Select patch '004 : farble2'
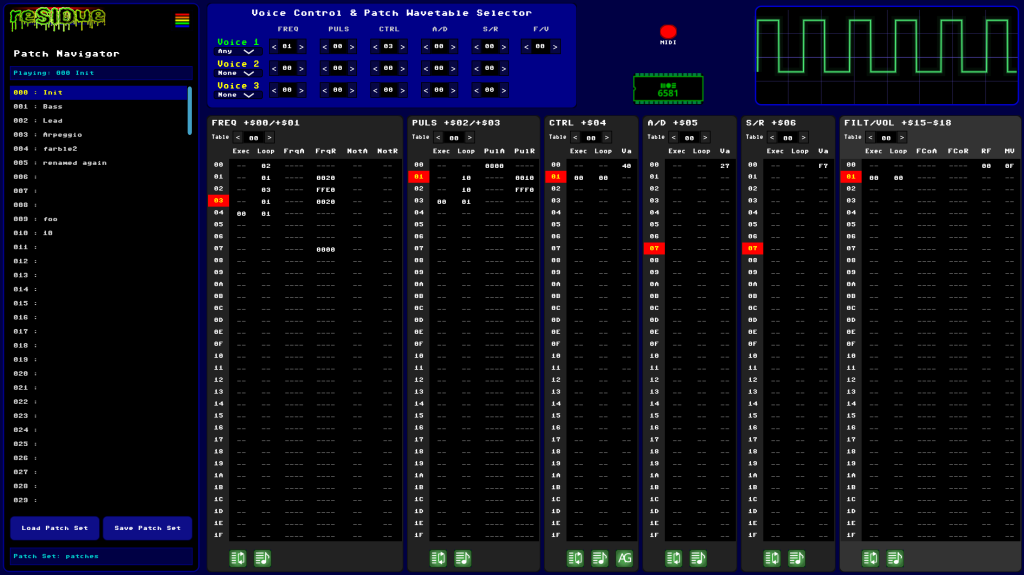 pyautogui.click(x=99, y=149)
